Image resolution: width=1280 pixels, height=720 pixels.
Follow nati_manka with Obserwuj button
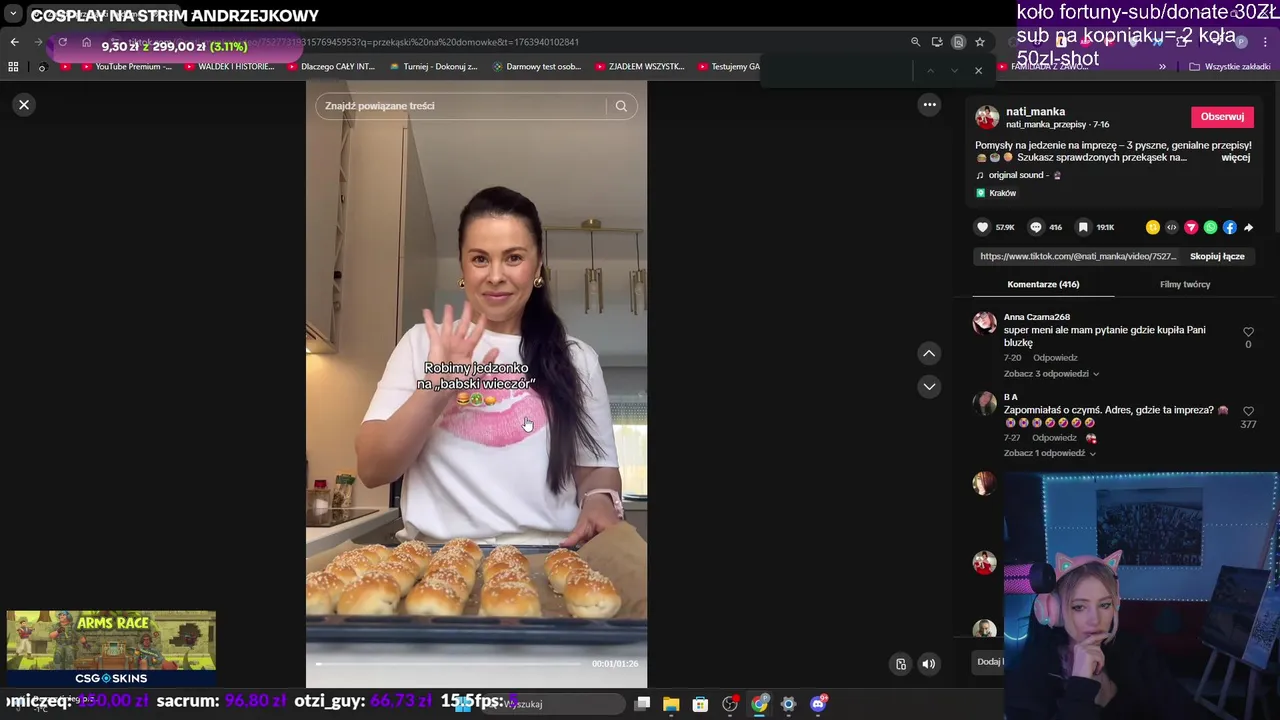(x=1222, y=117)
